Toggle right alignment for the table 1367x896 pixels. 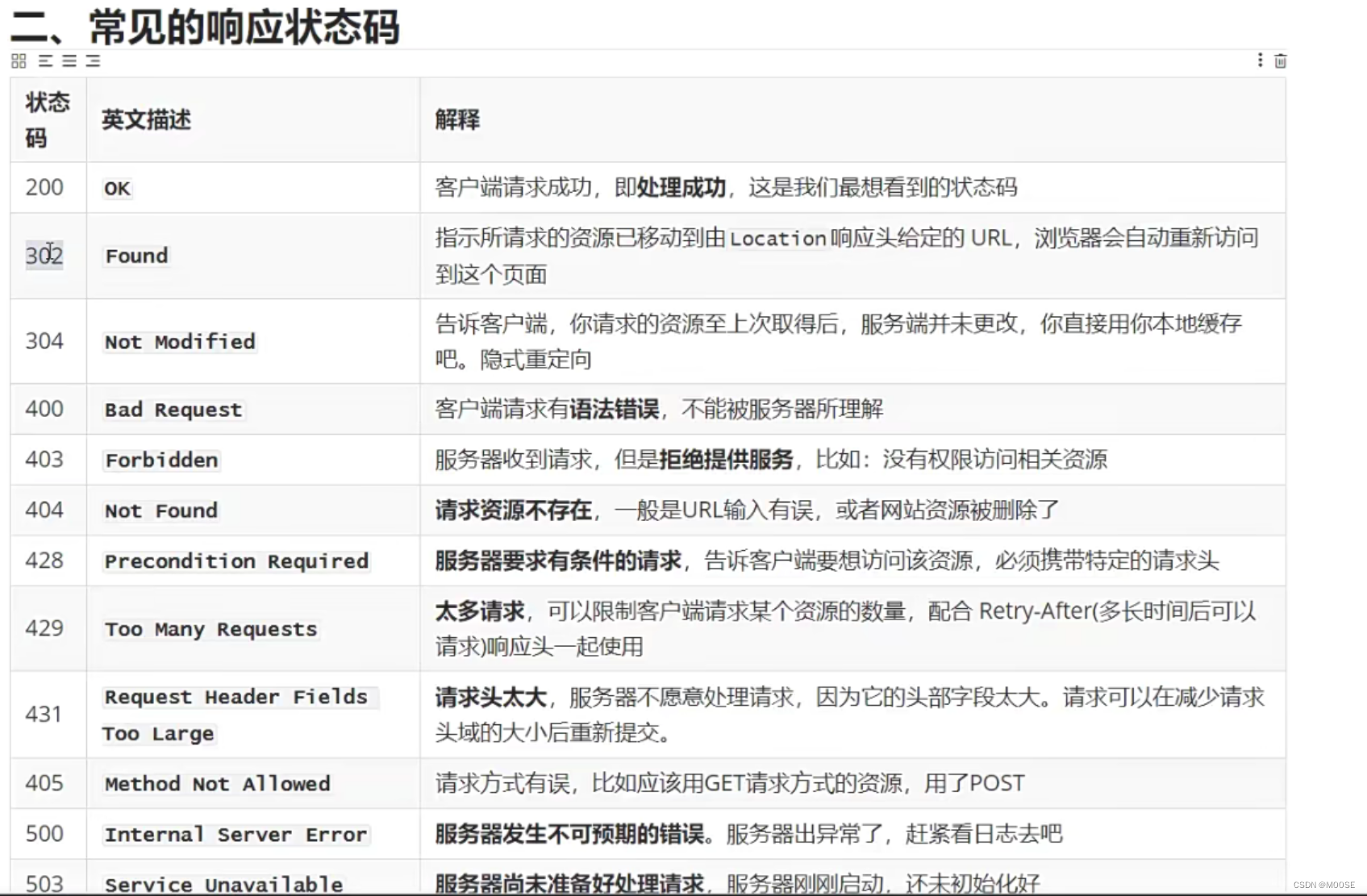[x=92, y=60]
